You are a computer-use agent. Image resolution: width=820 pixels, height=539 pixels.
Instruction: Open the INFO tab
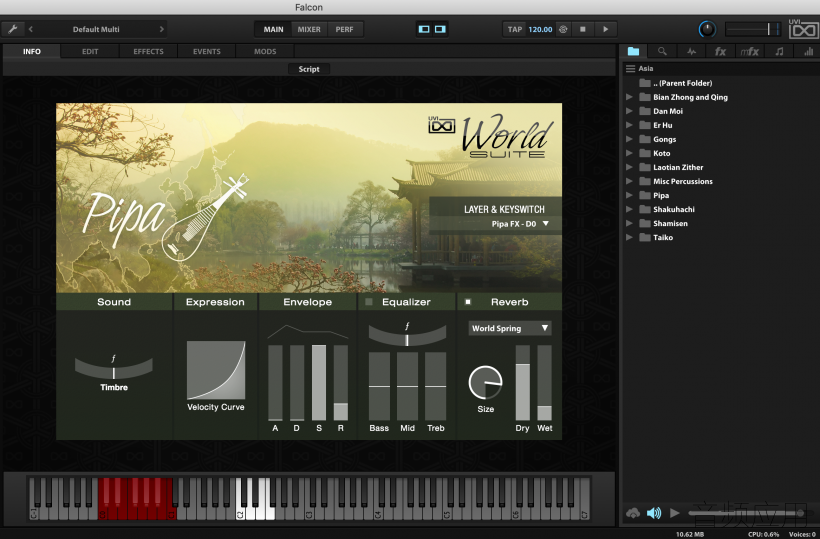[32, 51]
